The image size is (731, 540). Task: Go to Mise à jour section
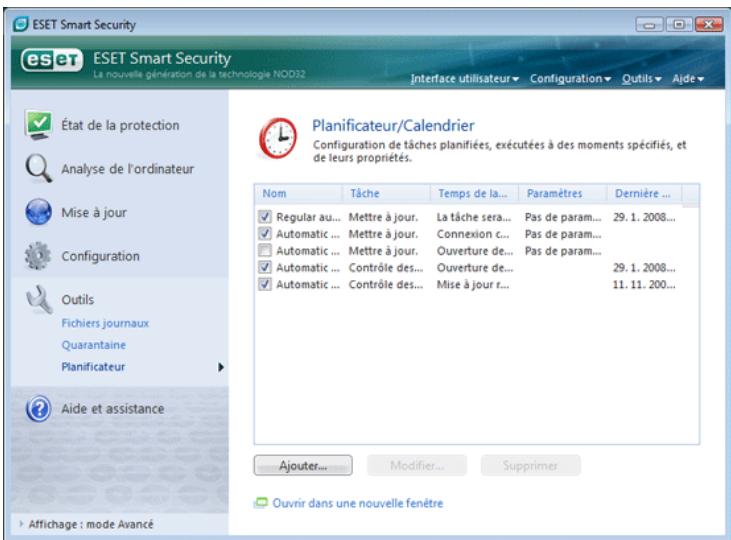coord(94,213)
